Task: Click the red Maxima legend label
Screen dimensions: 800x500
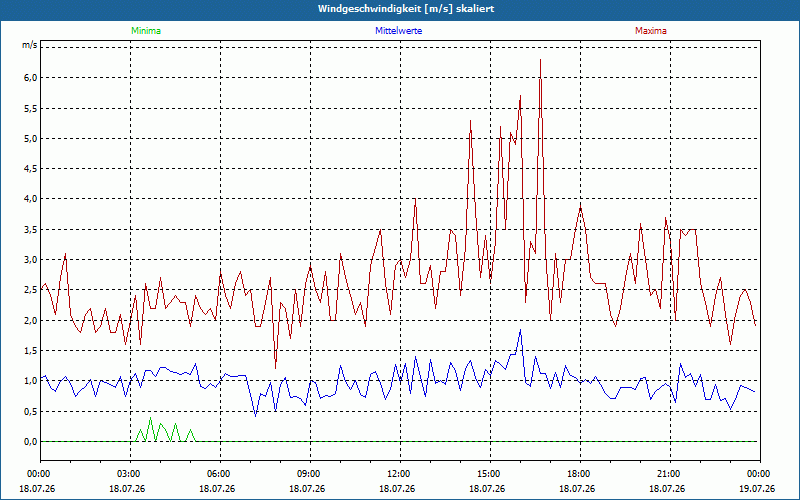Action: pyautogui.click(x=651, y=31)
